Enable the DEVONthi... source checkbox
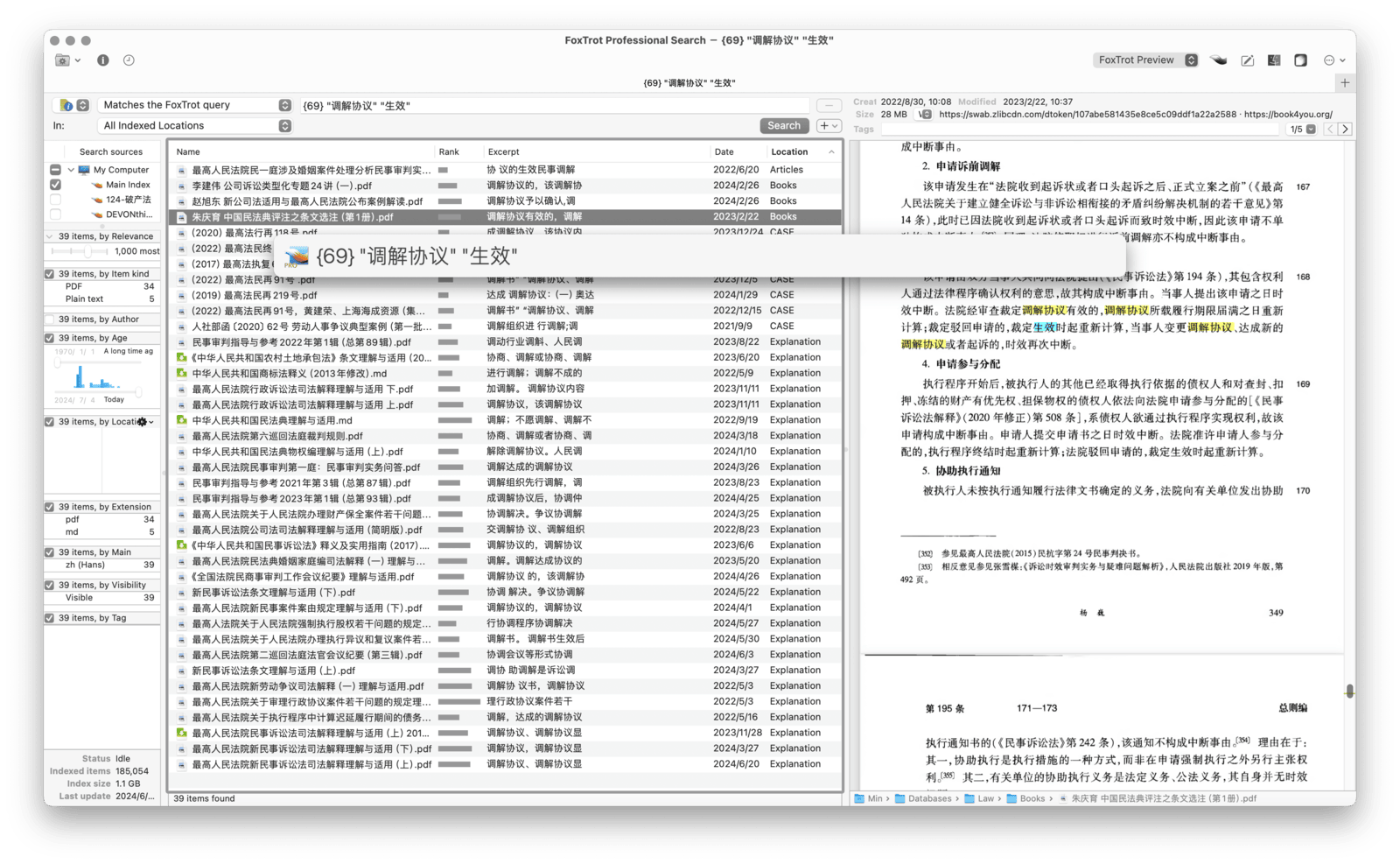This screenshot has width=1400, height=864. [55, 214]
